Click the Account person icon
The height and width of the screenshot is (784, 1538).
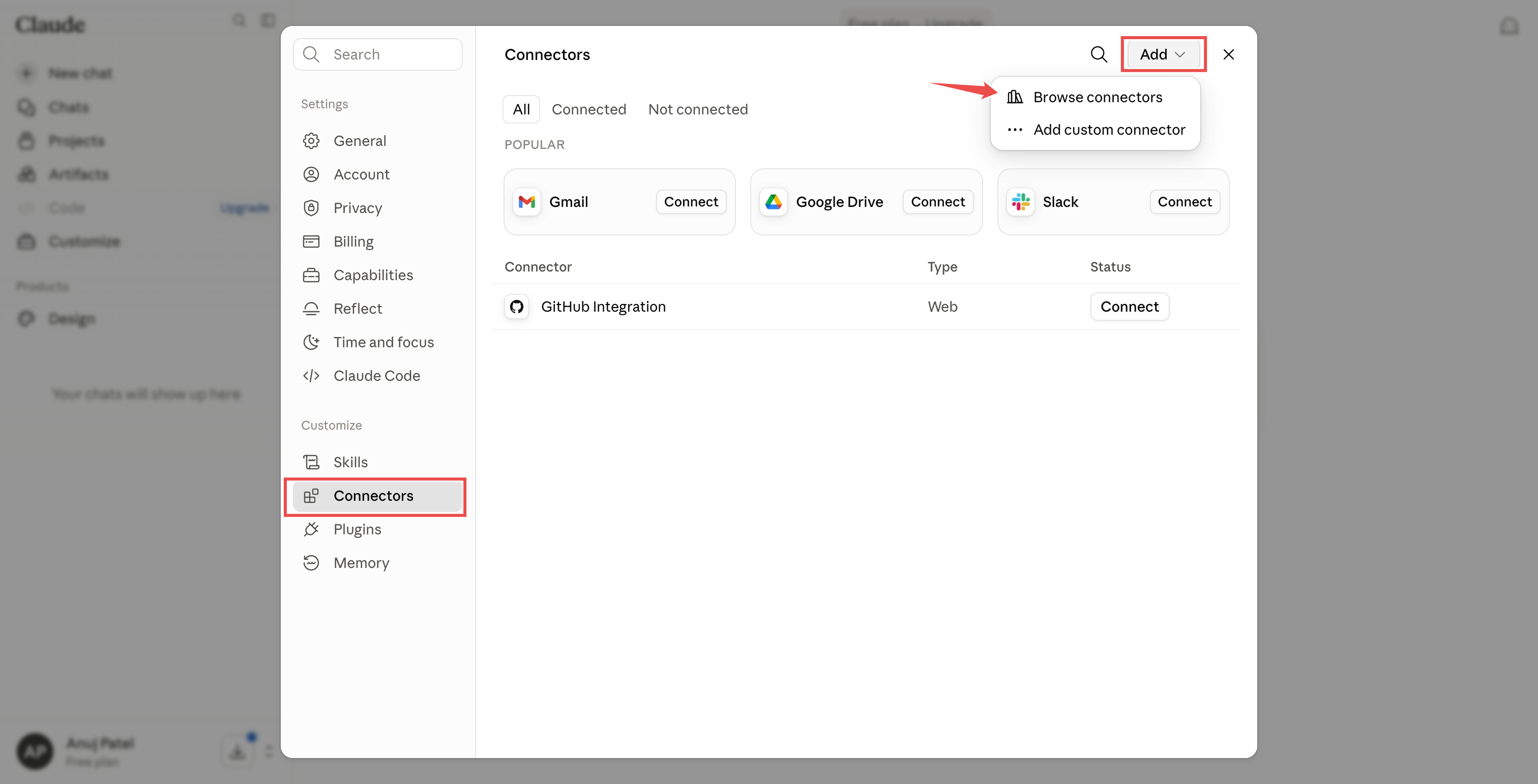(311, 174)
